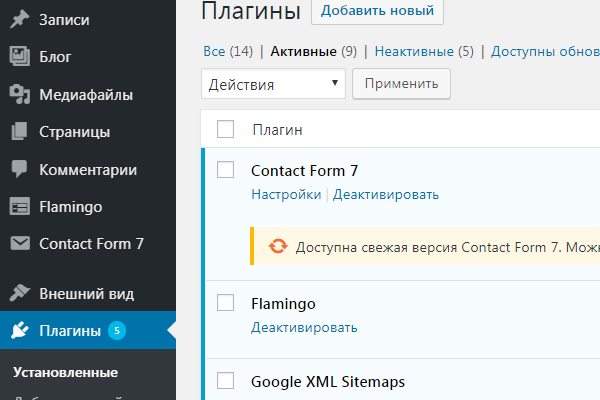Click the Плагины plug icon in sidebar
This screenshot has width=600, height=400.
pyautogui.click(x=20, y=330)
